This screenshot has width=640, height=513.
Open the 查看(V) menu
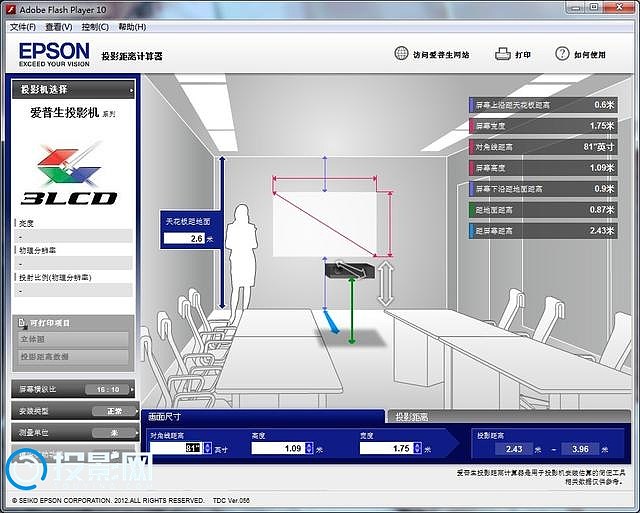[x=58, y=27]
